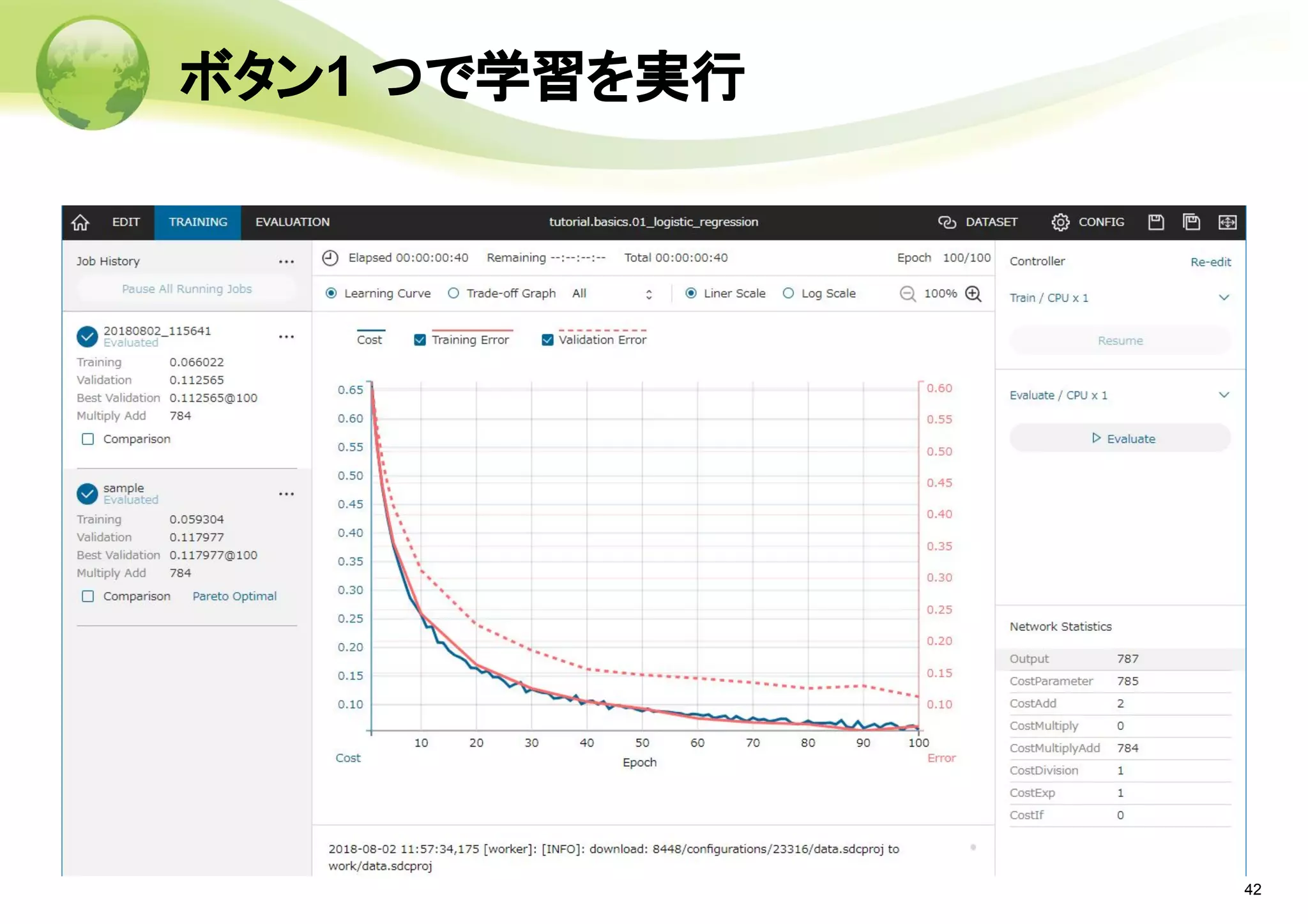This screenshot has height=924, width=1308.
Task: Open options for the sample job
Action: click(286, 494)
